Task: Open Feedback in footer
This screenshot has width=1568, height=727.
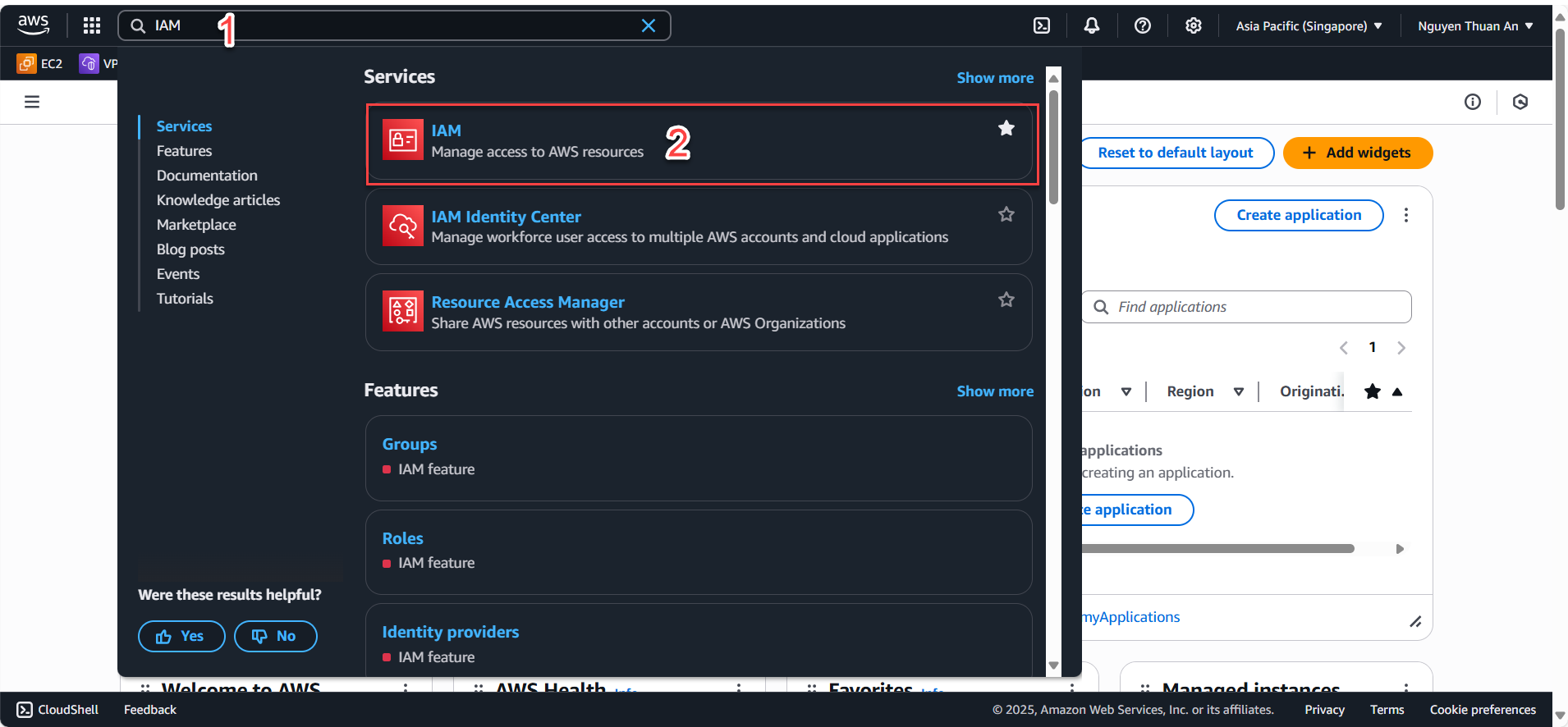Action: pos(150,710)
